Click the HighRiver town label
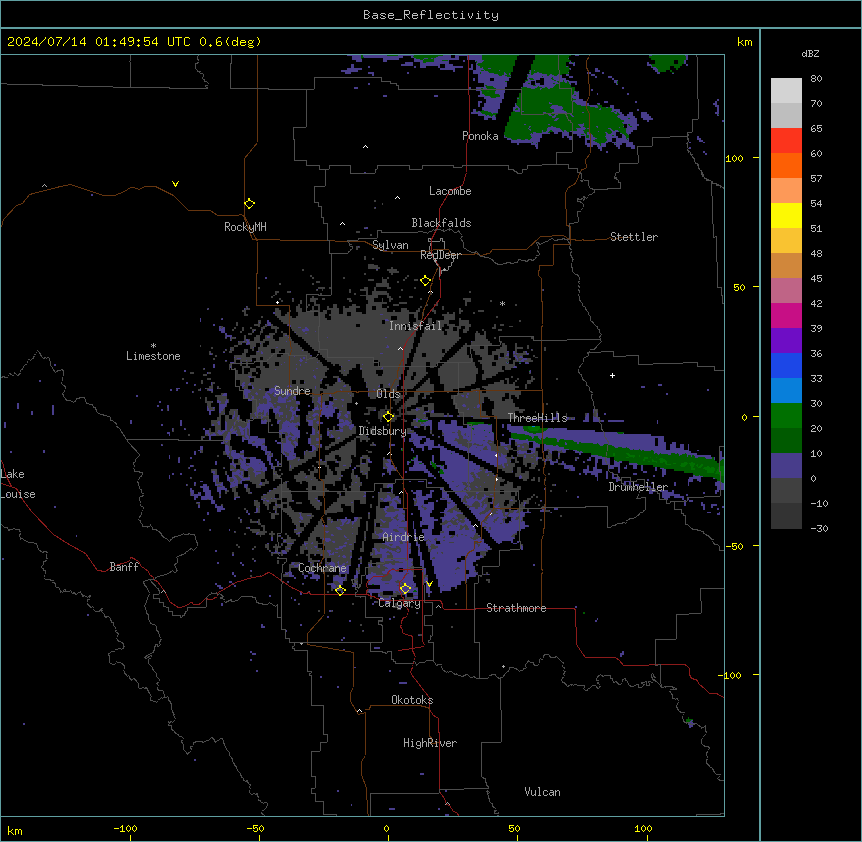This screenshot has height=842, width=862. click(x=430, y=743)
